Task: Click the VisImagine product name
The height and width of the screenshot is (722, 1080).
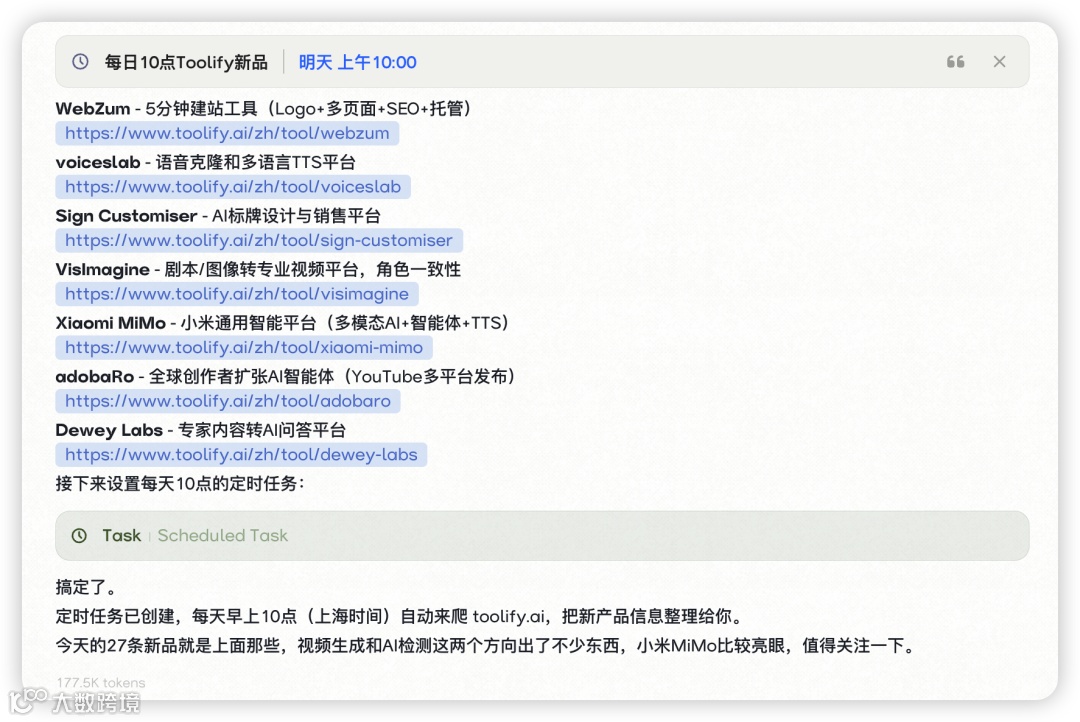Action: click(103, 269)
